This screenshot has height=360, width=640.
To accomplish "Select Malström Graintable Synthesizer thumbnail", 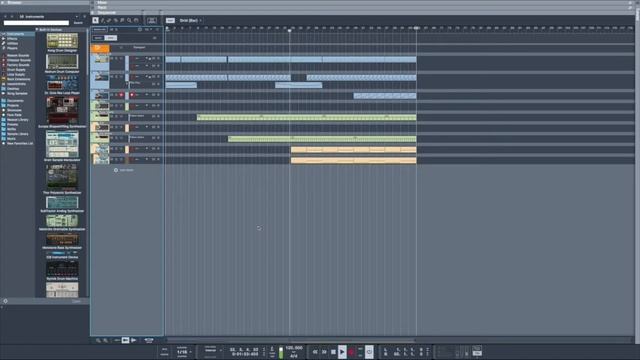I will point(62,220).
